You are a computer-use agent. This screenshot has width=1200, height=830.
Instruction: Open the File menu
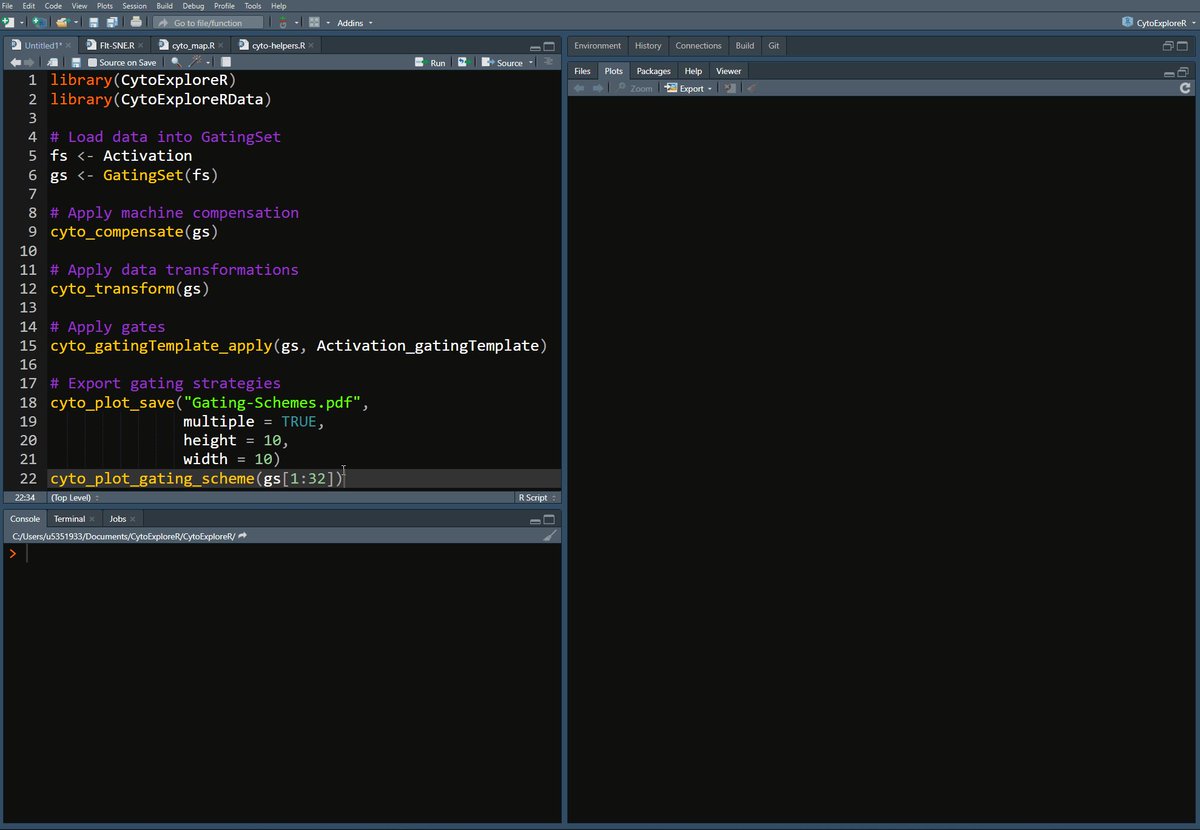tap(7, 6)
